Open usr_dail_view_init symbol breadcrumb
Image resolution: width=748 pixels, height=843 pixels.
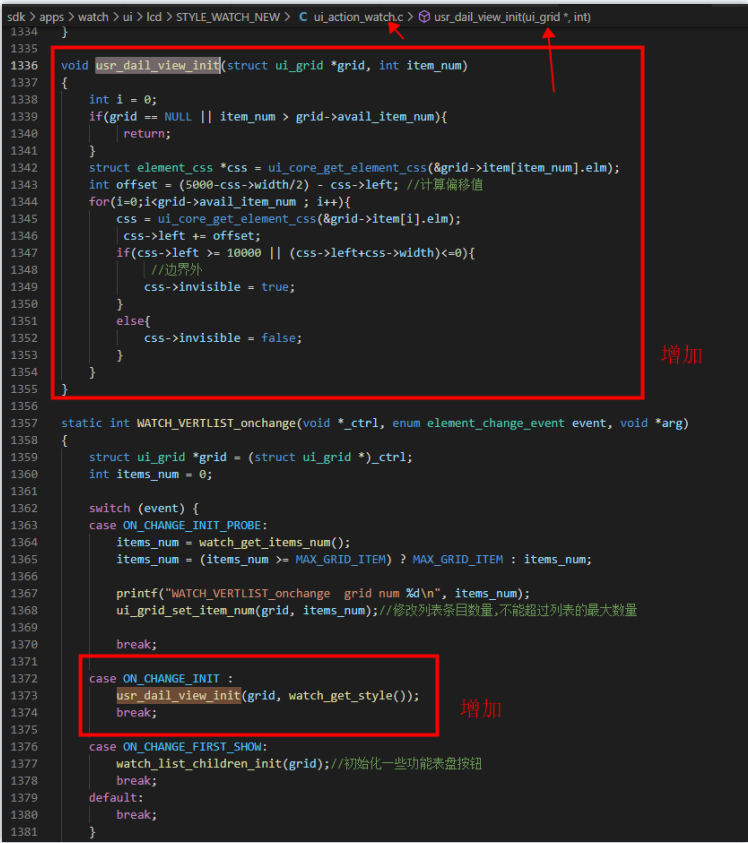click(512, 17)
